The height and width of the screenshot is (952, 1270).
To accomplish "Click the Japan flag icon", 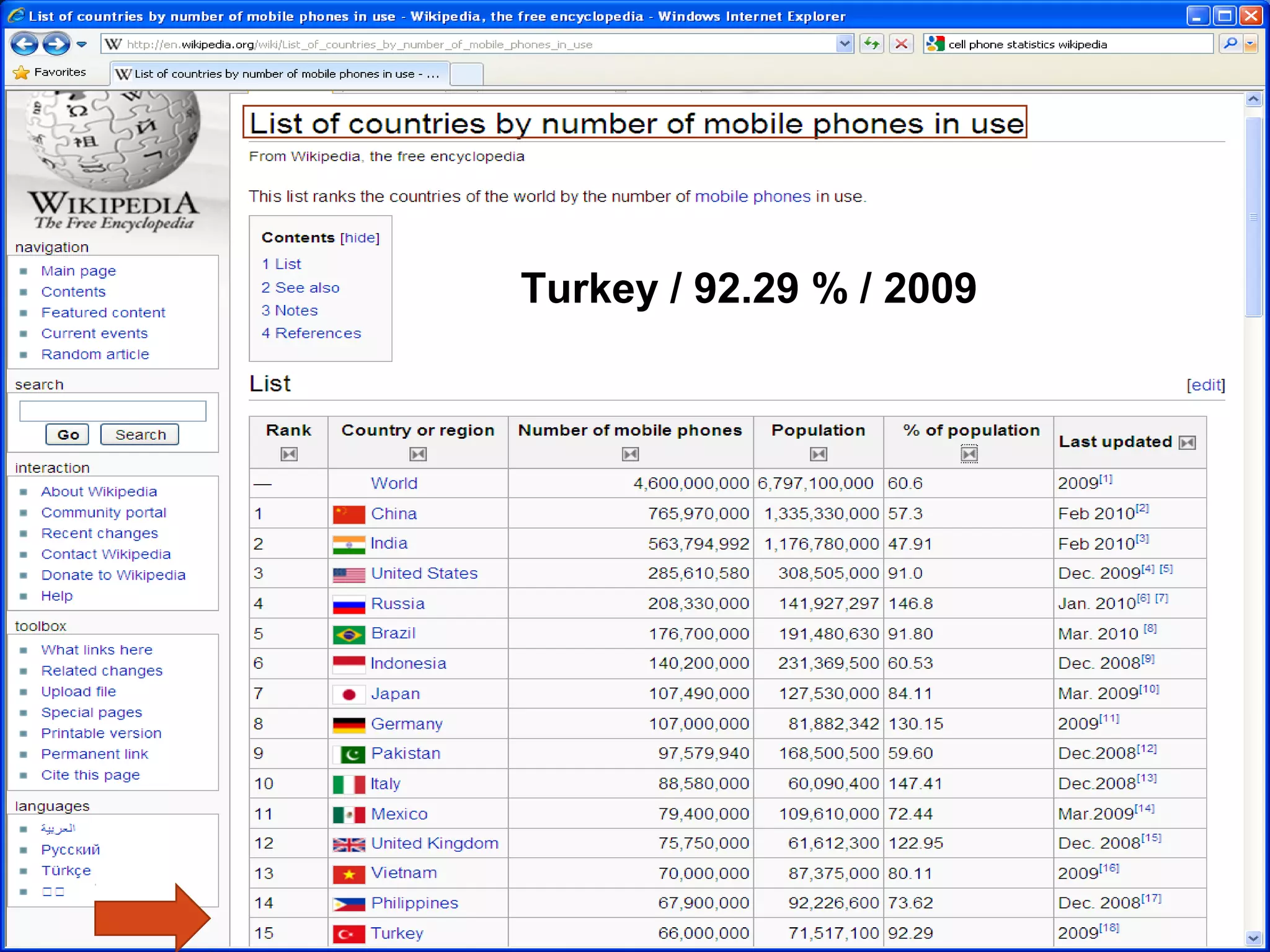I will tap(349, 694).
